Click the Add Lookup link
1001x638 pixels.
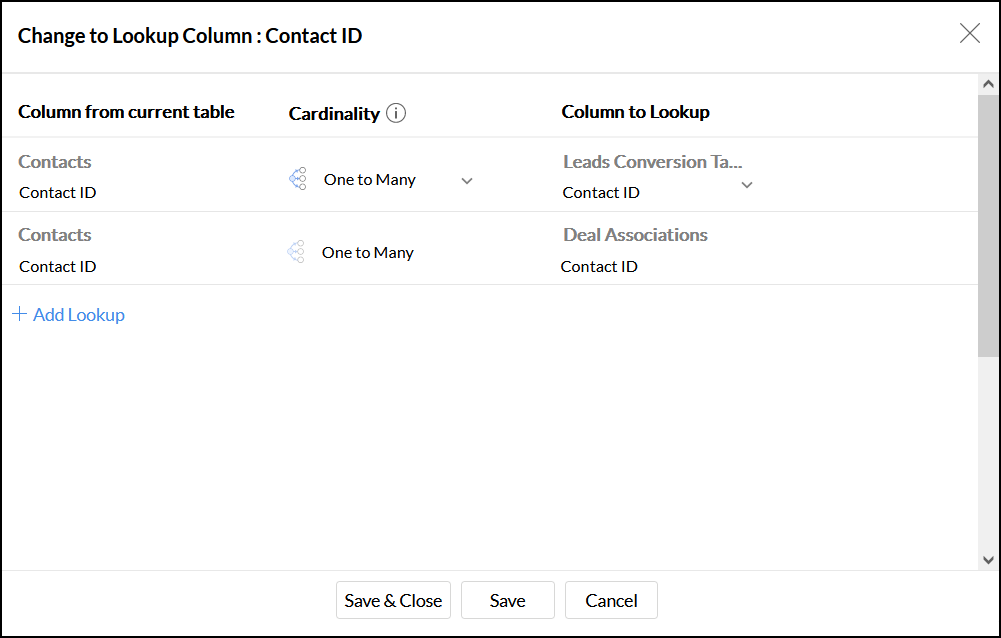(79, 315)
